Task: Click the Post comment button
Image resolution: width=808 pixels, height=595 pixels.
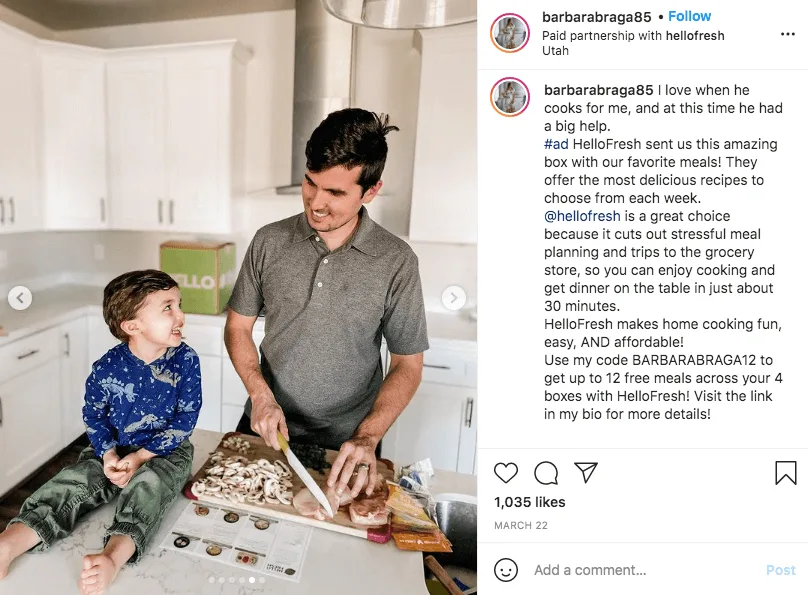Action: point(781,570)
